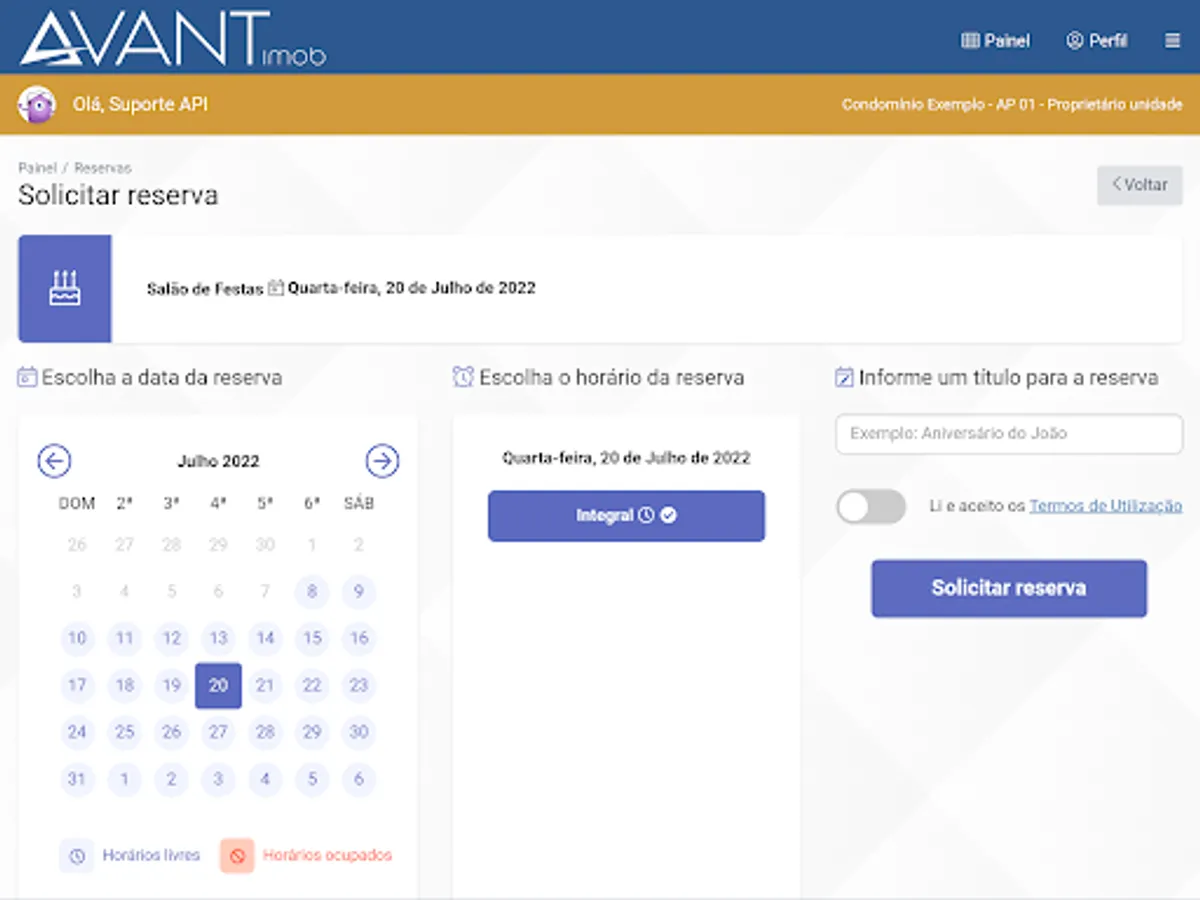
Task: Select July 8 on the calendar
Action: pos(312,591)
